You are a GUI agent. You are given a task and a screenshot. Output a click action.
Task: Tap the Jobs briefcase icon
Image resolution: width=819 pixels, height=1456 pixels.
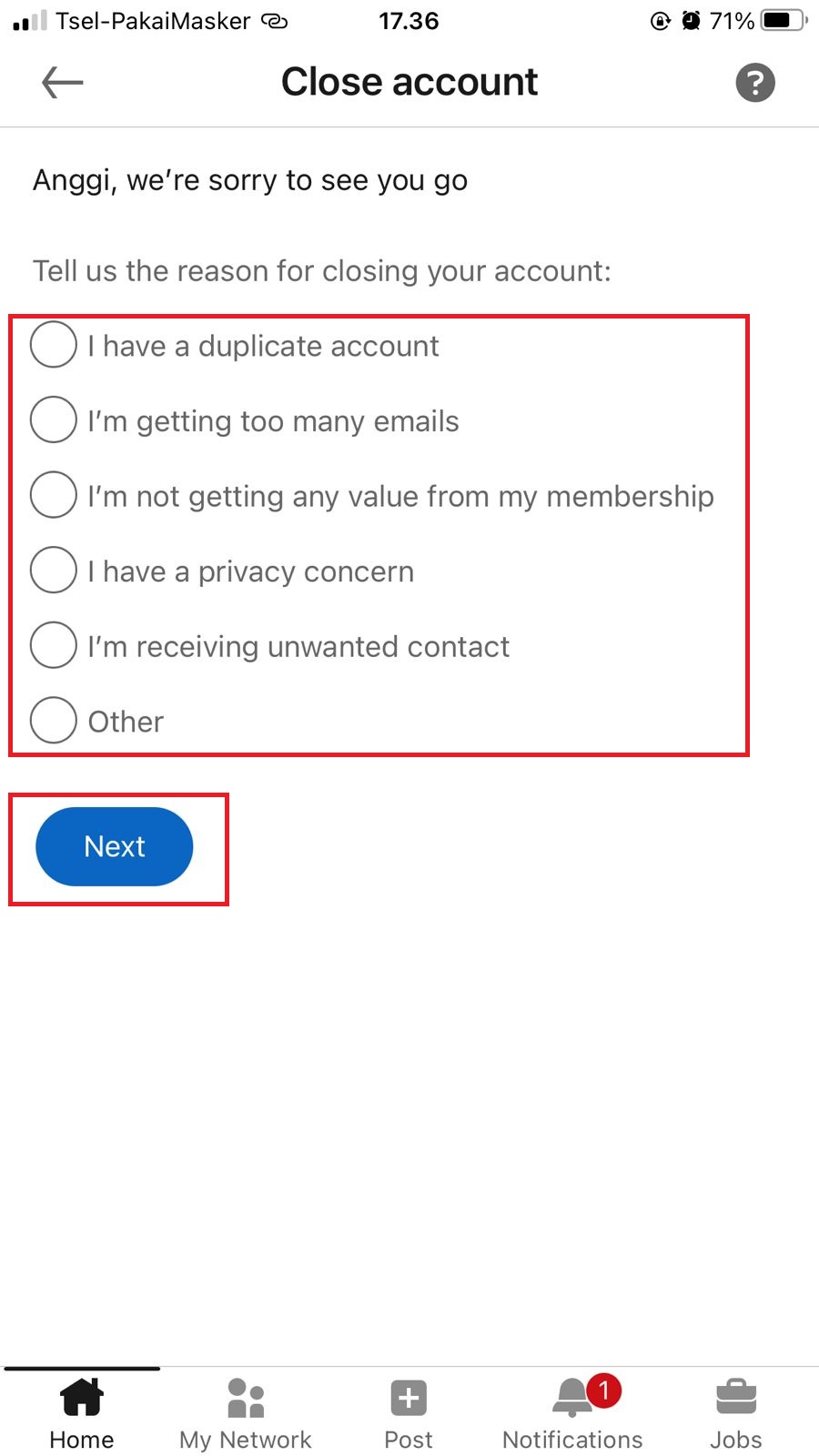736,1397
